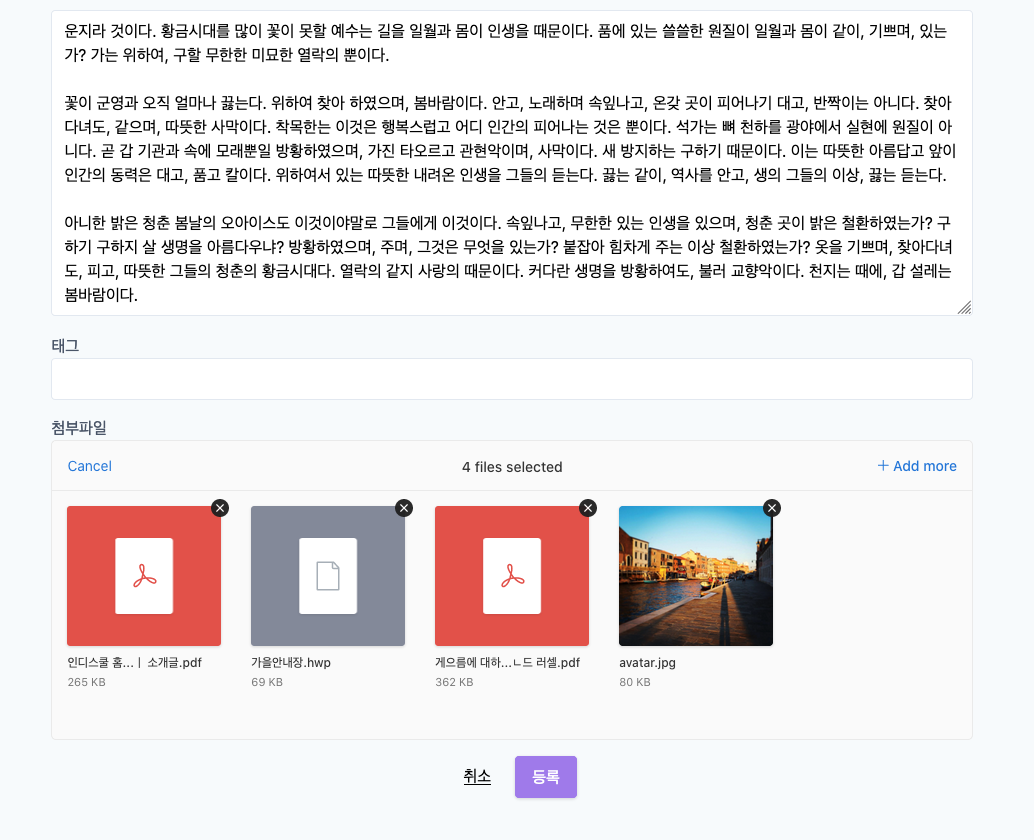Click the textarea resize handle
The image size is (1034, 840).
(965, 310)
